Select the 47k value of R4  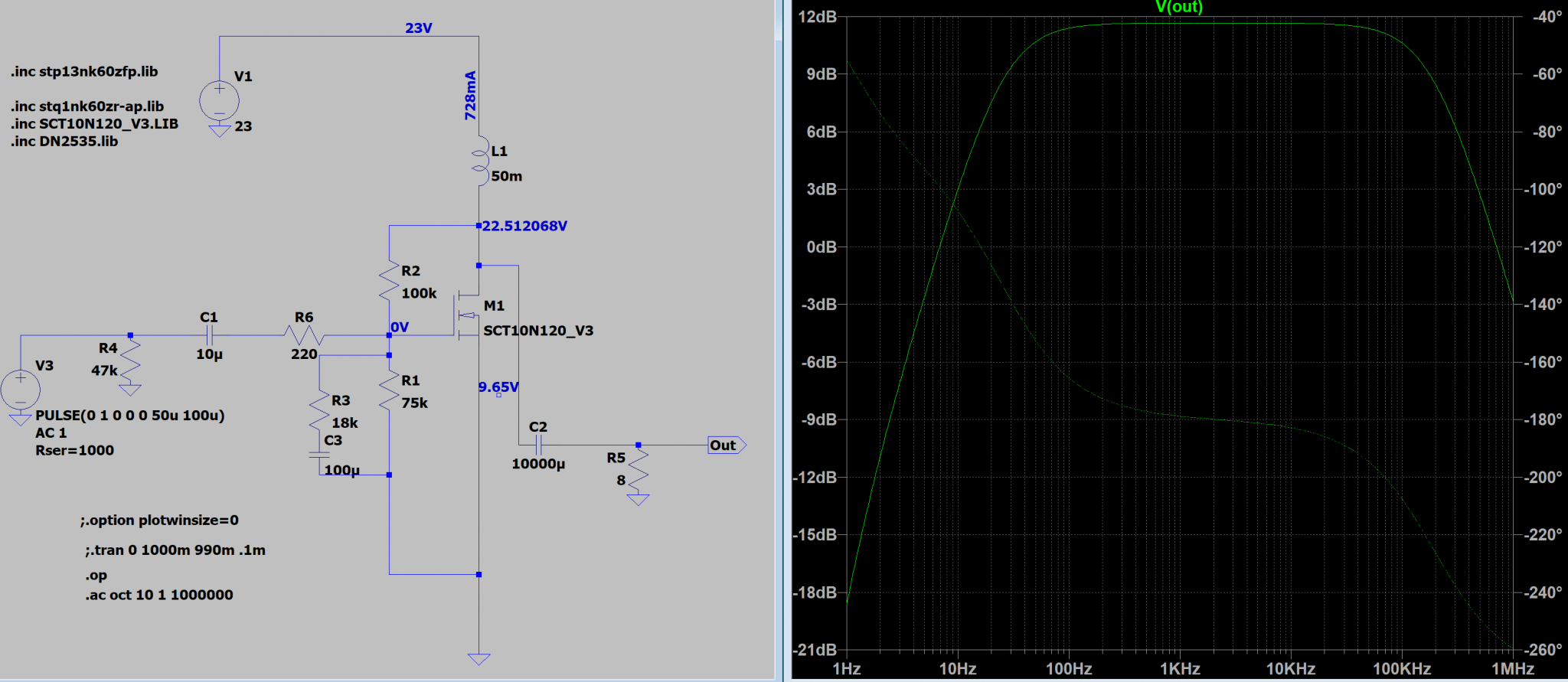(104, 370)
